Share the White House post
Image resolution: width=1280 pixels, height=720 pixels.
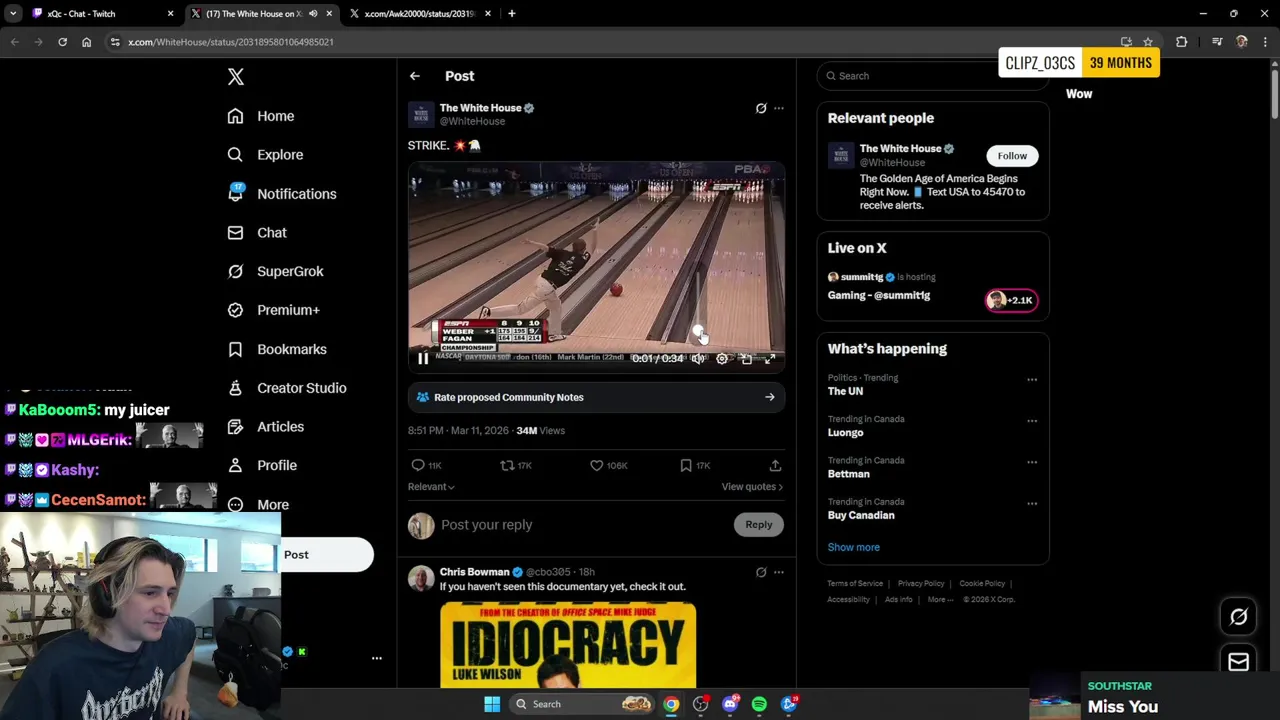pos(775,465)
